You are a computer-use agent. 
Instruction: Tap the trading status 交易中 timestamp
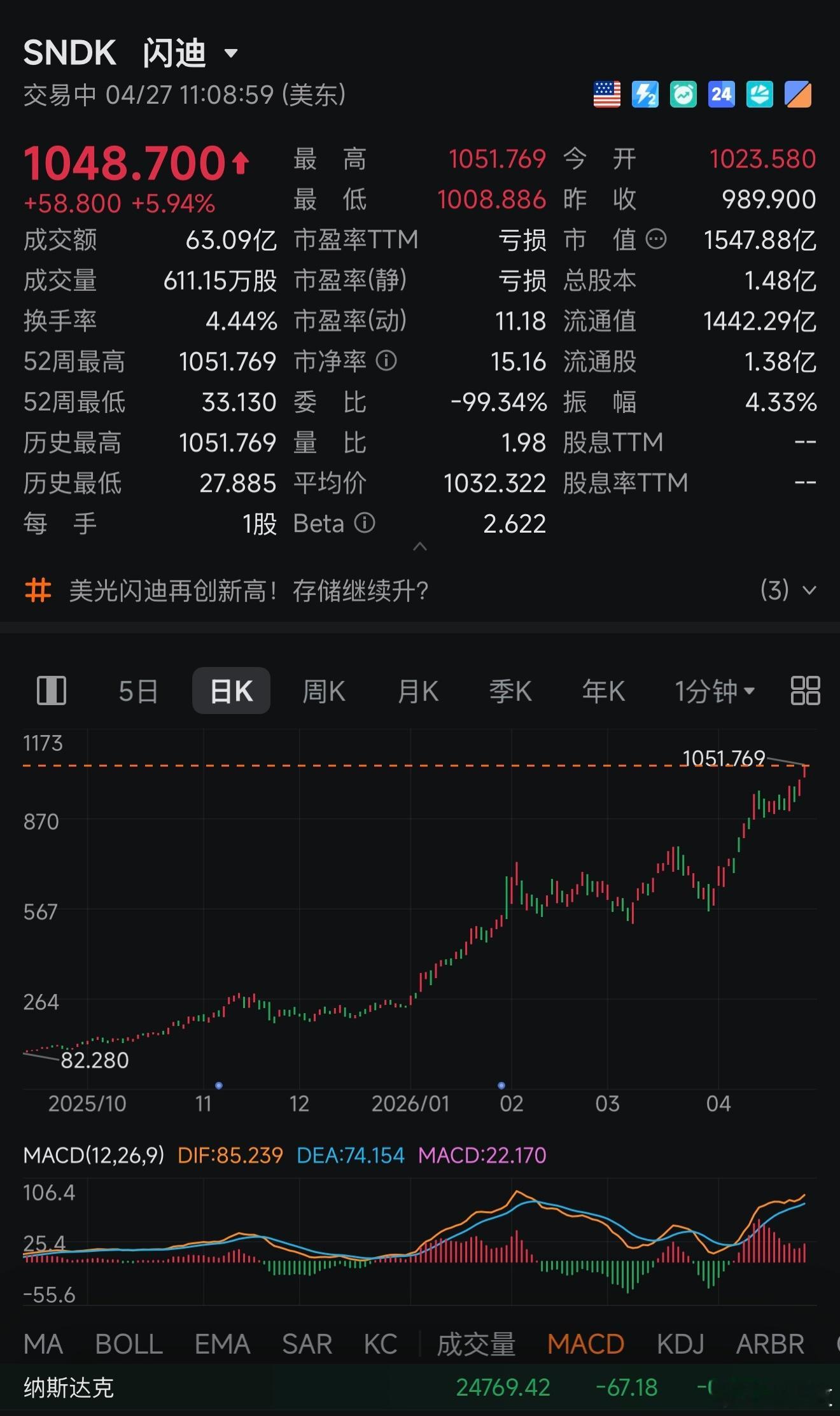click(x=185, y=95)
